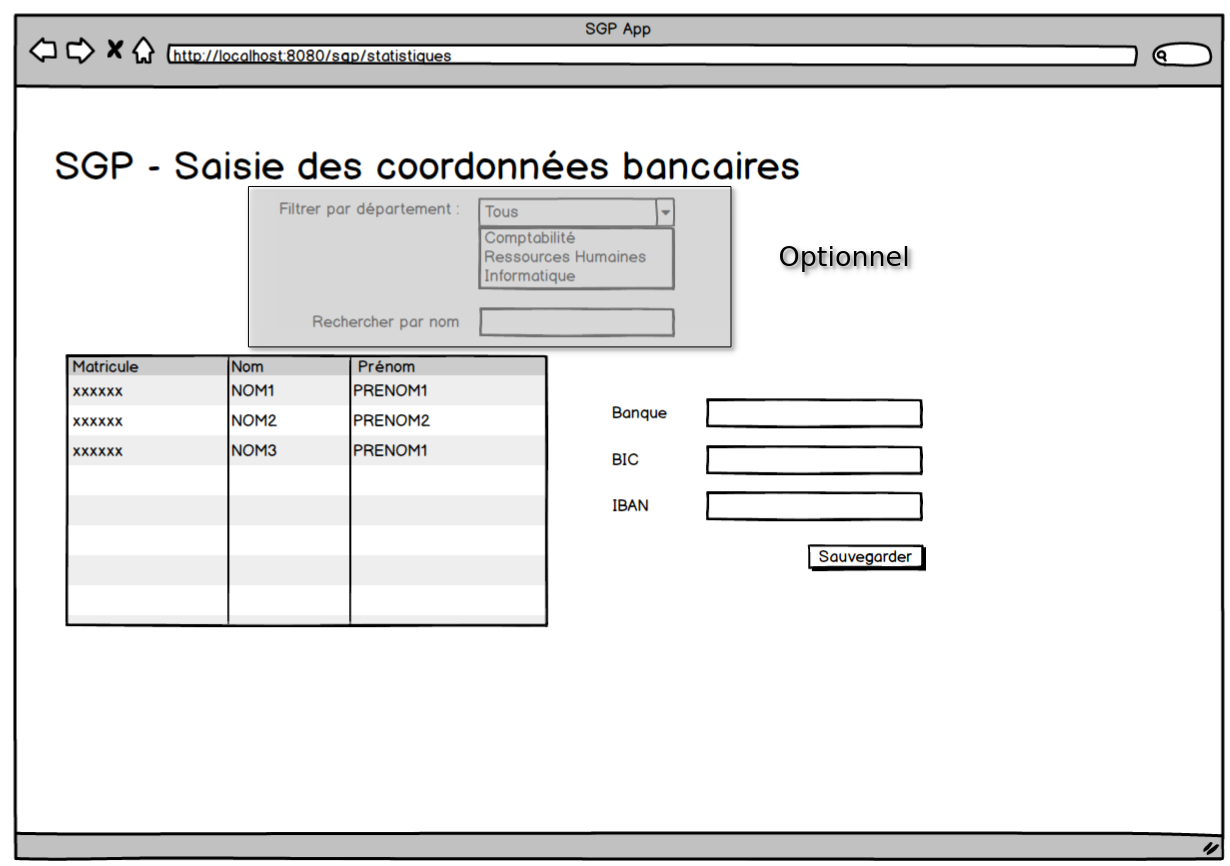Open the 'Tous' department combo box
The image size is (1230, 866).
pyautogui.click(x=567, y=212)
